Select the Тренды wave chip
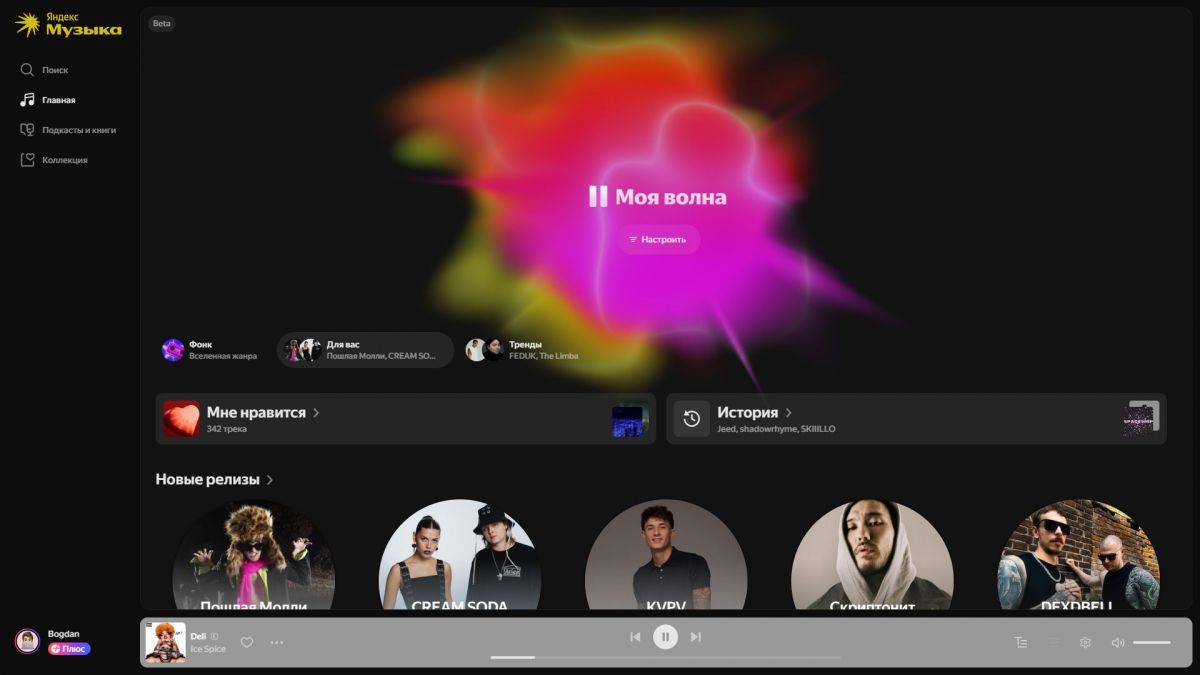 [522, 350]
